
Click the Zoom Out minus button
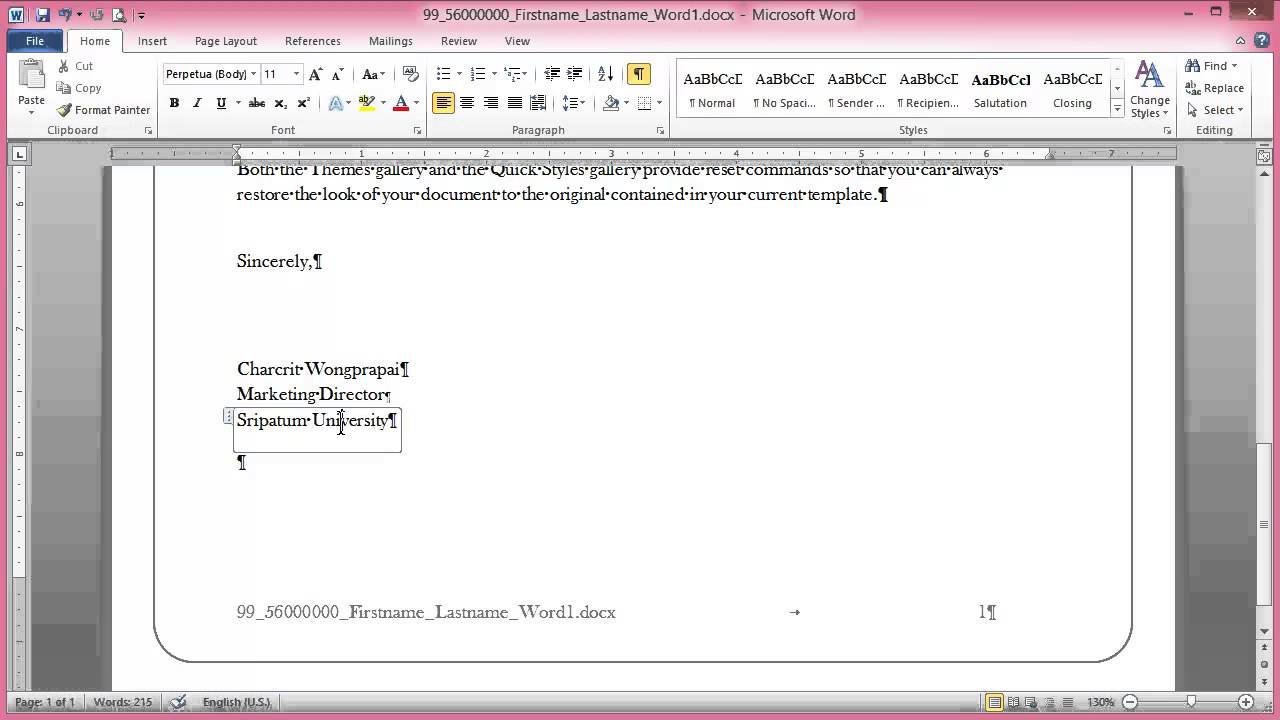1130,702
